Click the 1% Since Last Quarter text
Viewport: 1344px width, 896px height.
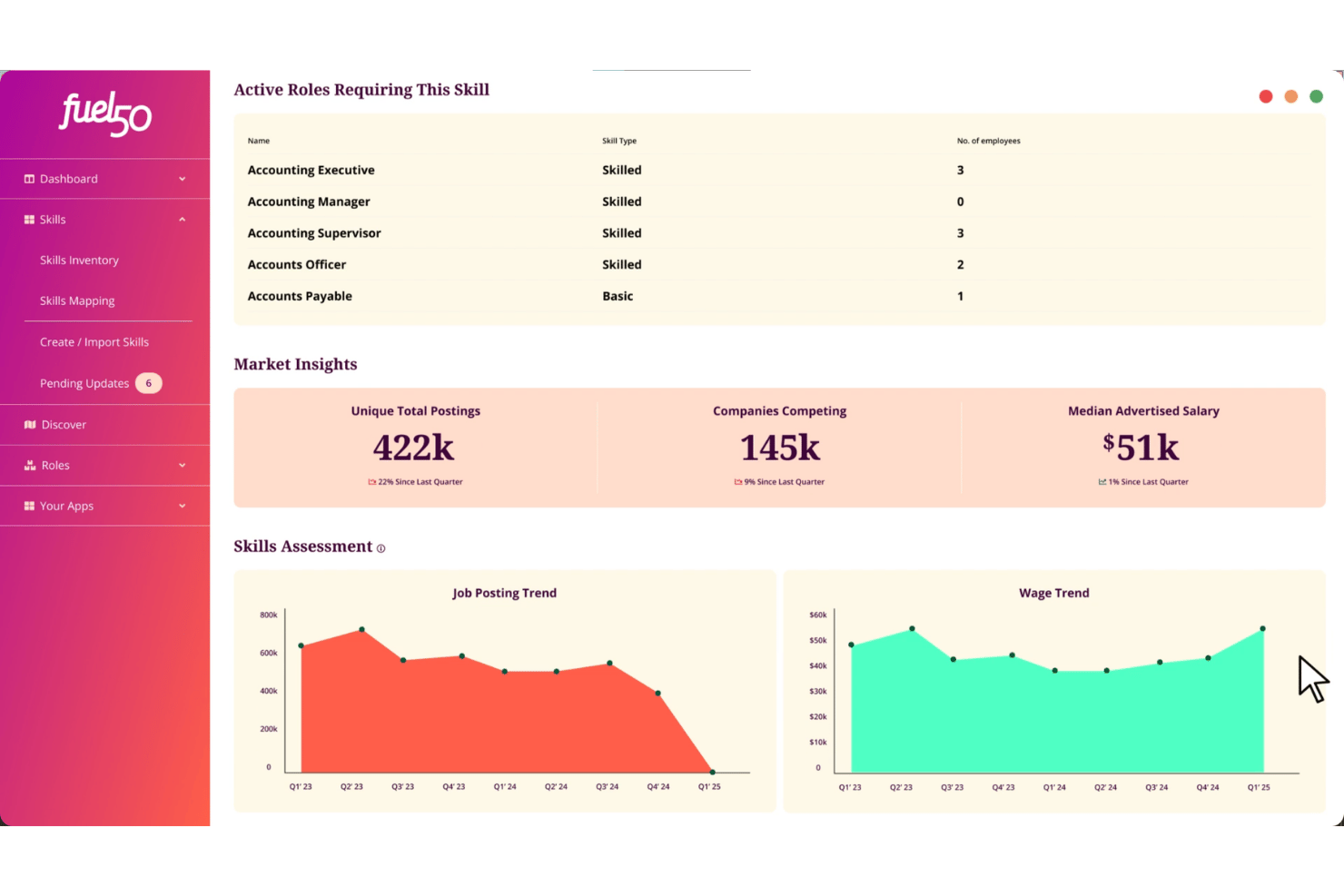tap(1149, 482)
